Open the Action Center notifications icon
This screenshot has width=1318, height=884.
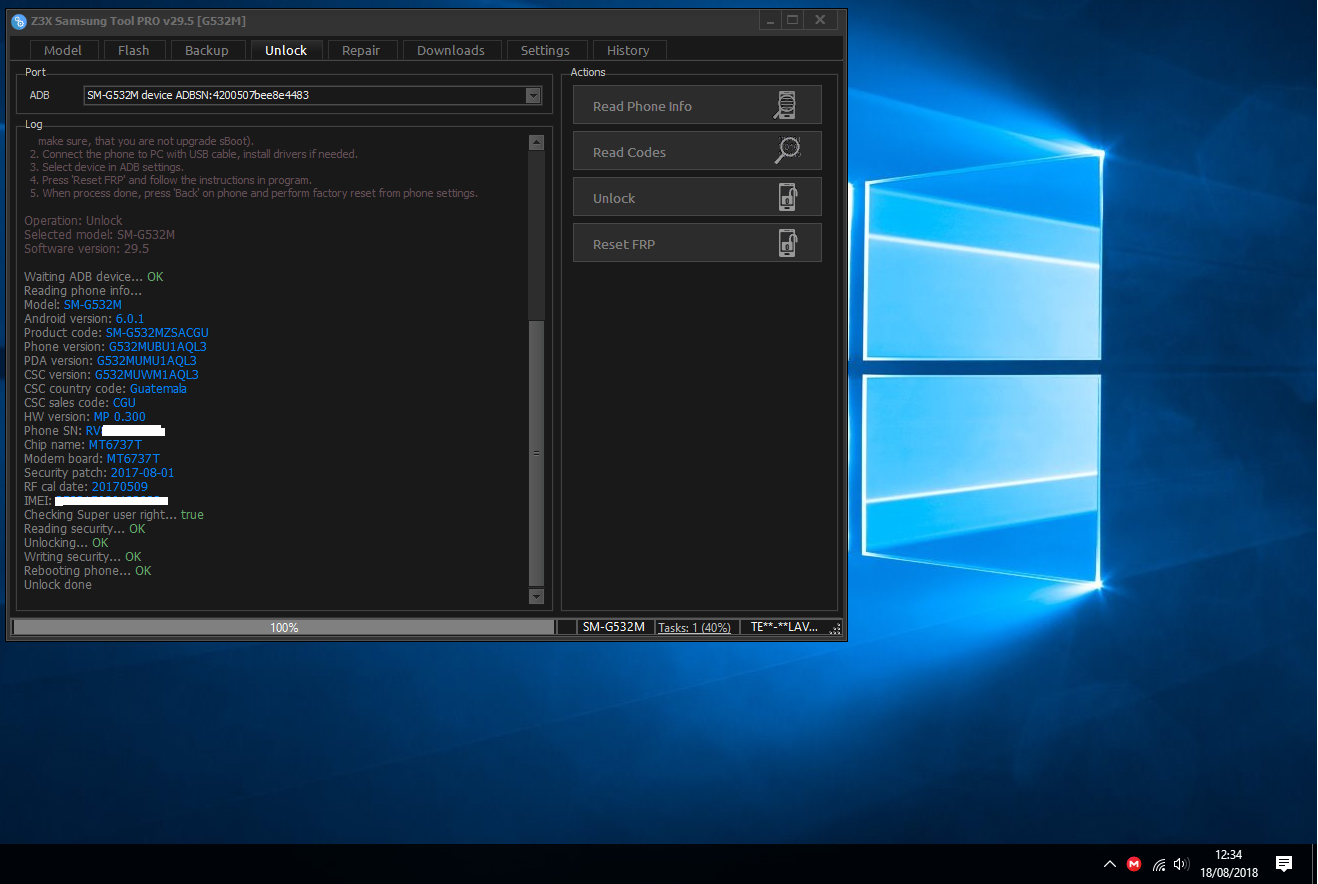(x=1285, y=864)
